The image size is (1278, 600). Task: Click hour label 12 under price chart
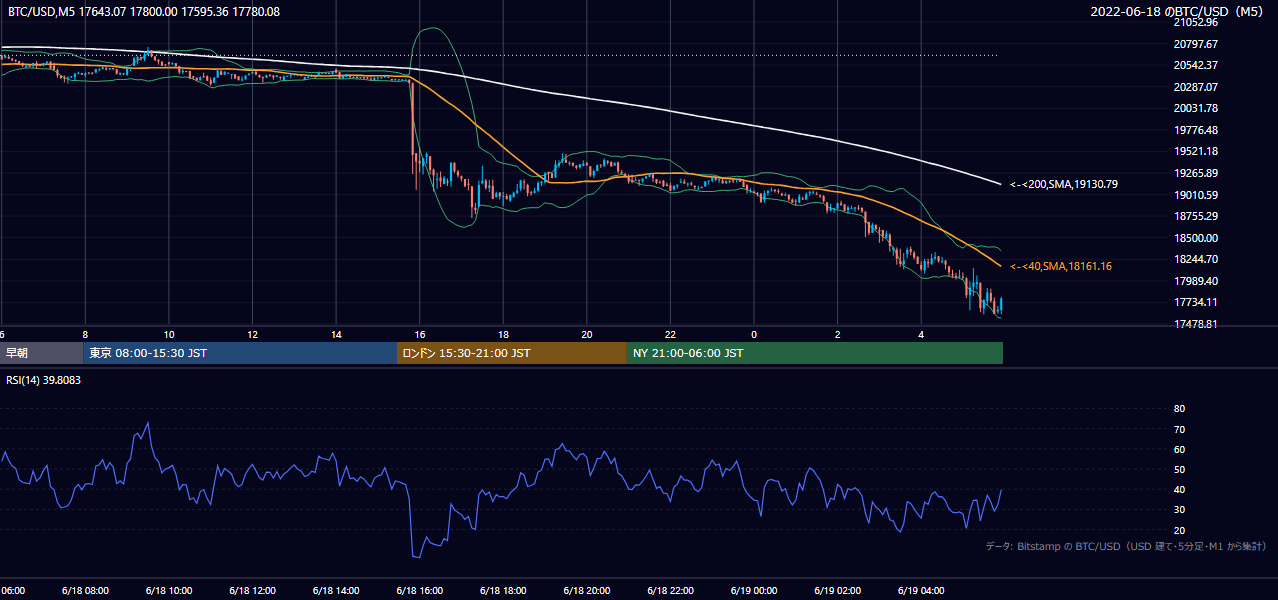pyautogui.click(x=252, y=334)
